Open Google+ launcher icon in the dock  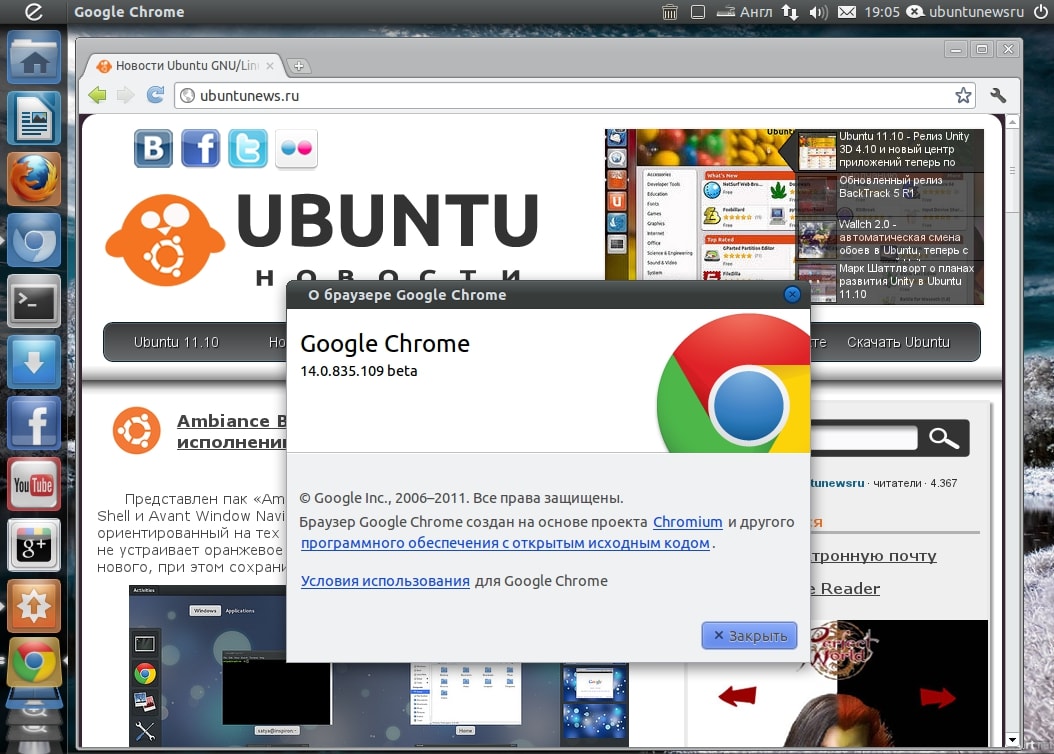[x=34, y=545]
